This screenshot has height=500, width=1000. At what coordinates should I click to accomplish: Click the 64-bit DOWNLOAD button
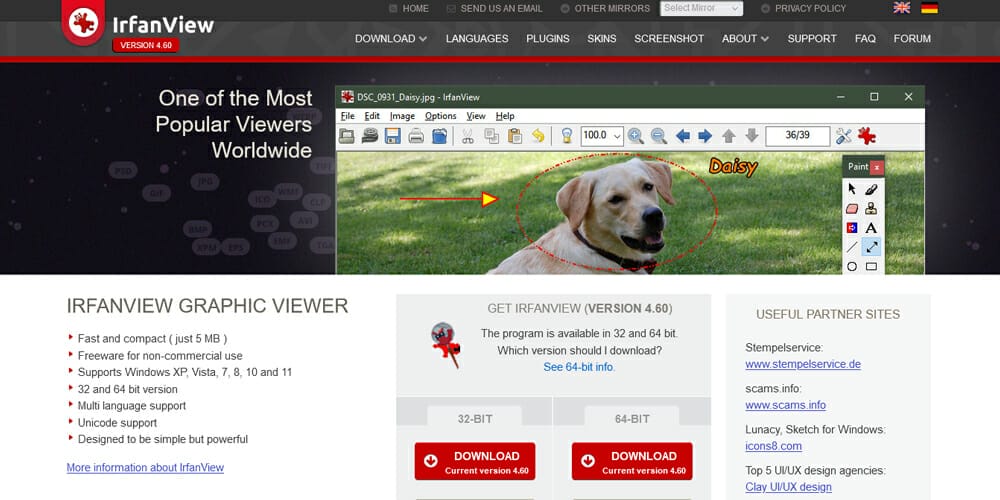(x=632, y=461)
